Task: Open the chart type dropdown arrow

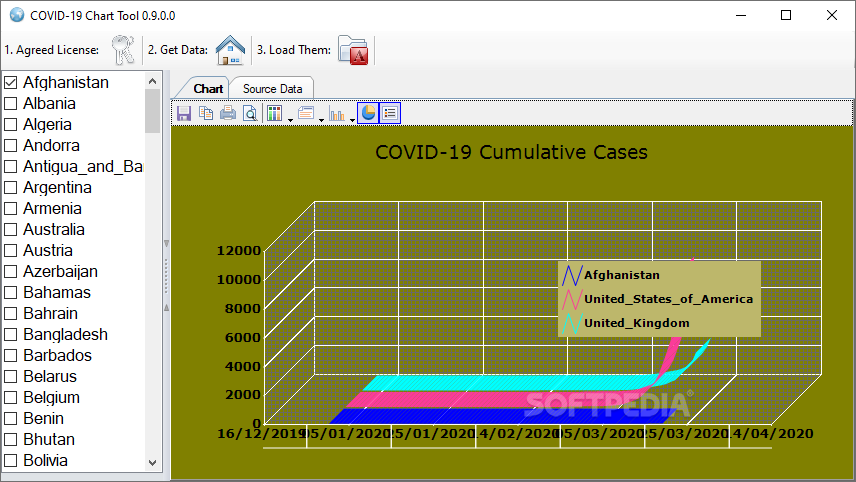Action: click(x=352, y=120)
